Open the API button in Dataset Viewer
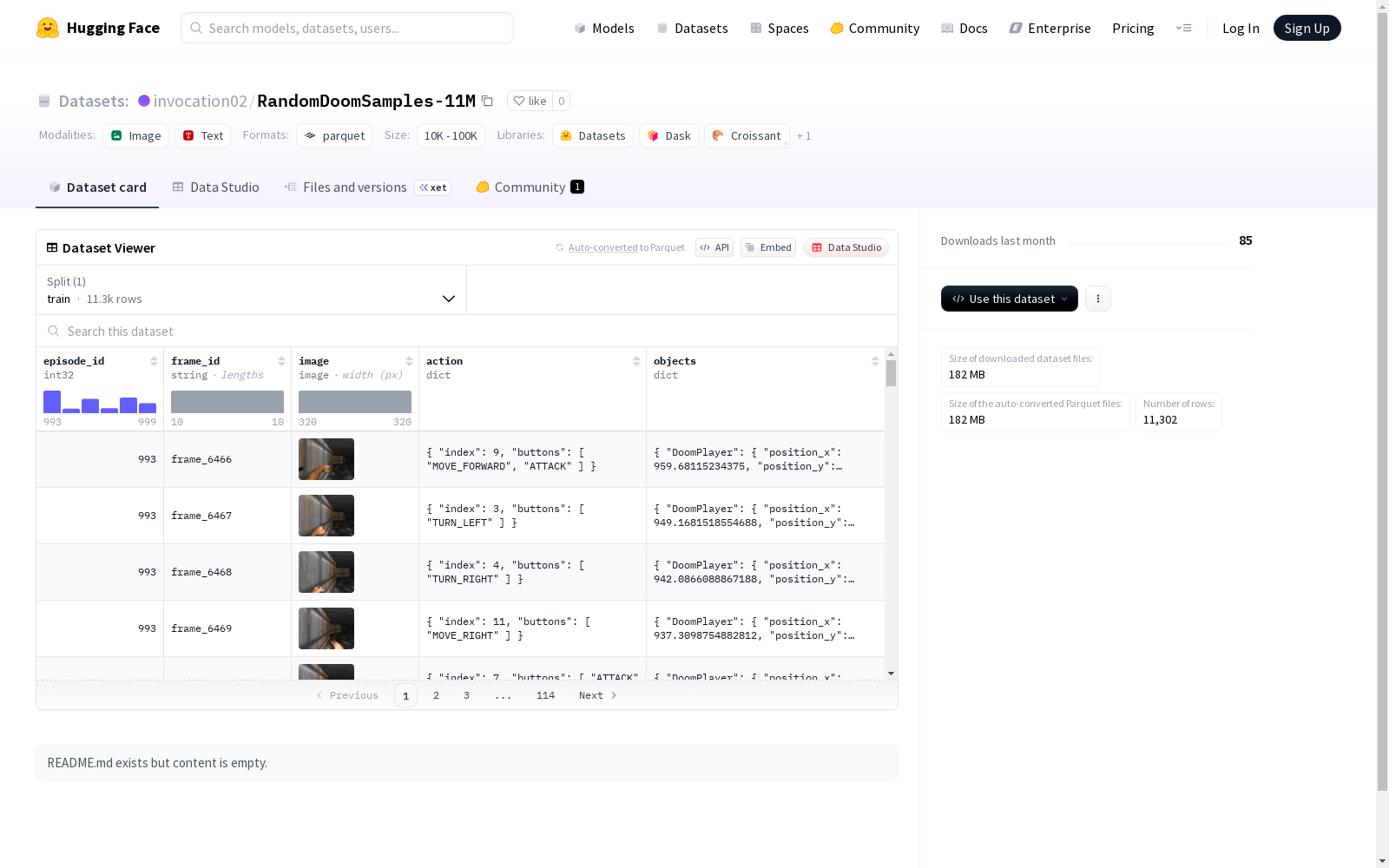The image size is (1389, 868). pyautogui.click(x=714, y=247)
